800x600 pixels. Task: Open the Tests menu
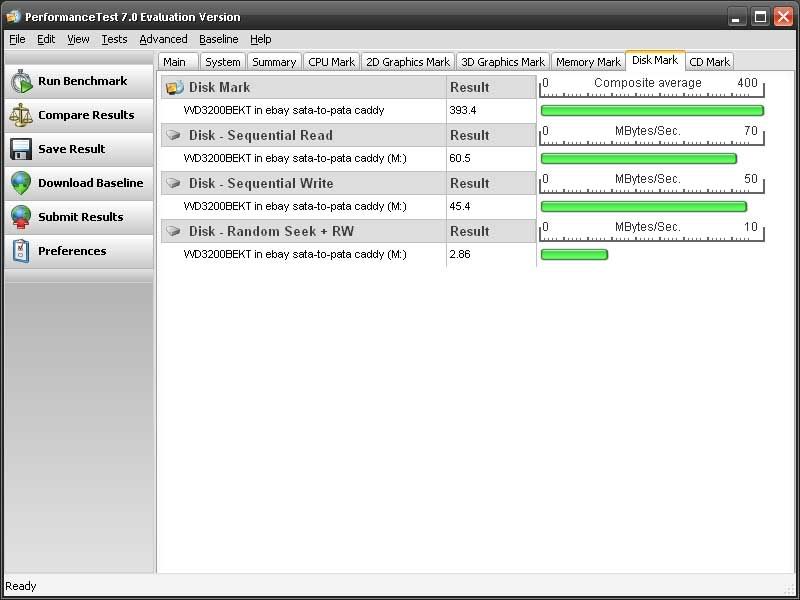pos(114,39)
